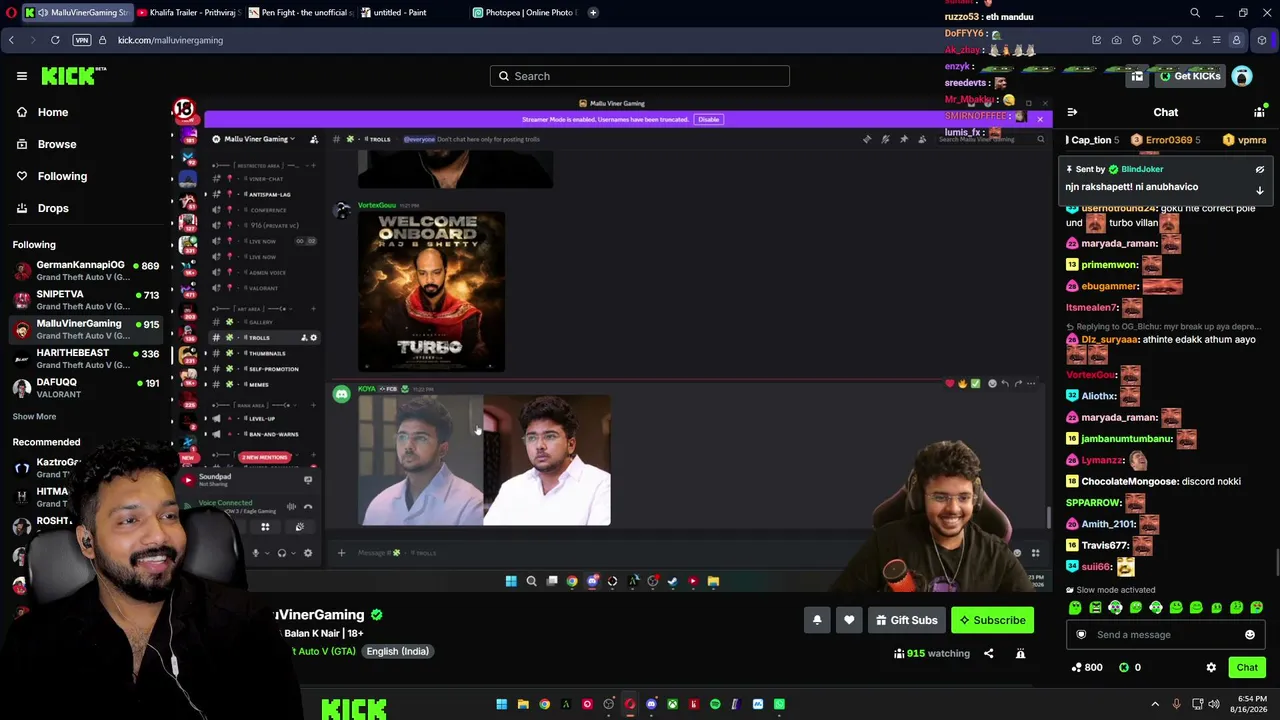
Task: Click the Gift Subs button
Action: pos(907,620)
